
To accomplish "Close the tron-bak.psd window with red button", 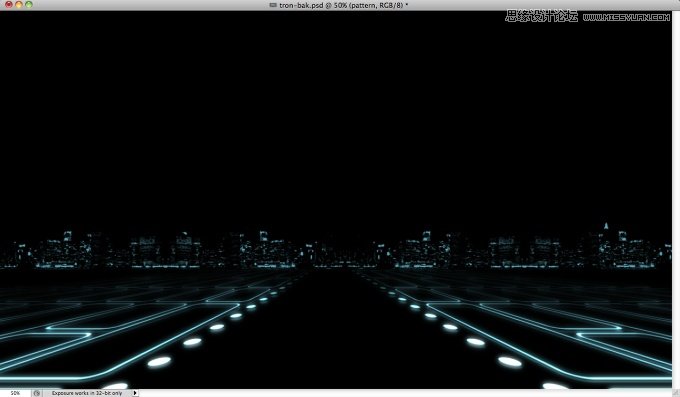I will click(x=9, y=5).
